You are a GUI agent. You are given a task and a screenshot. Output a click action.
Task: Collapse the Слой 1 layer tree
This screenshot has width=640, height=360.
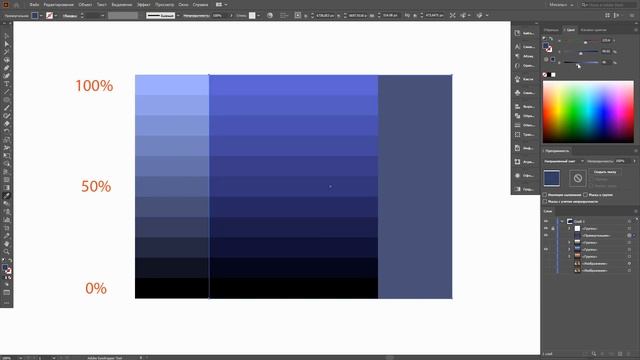[562, 221]
